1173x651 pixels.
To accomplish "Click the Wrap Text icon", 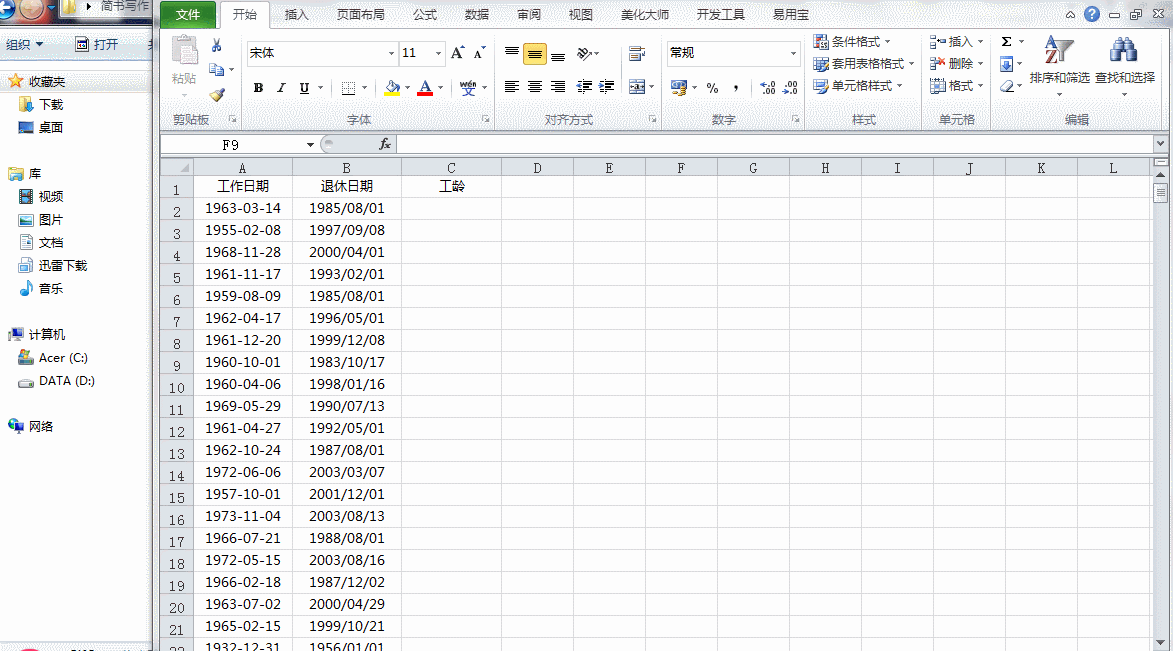I will 637,53.
